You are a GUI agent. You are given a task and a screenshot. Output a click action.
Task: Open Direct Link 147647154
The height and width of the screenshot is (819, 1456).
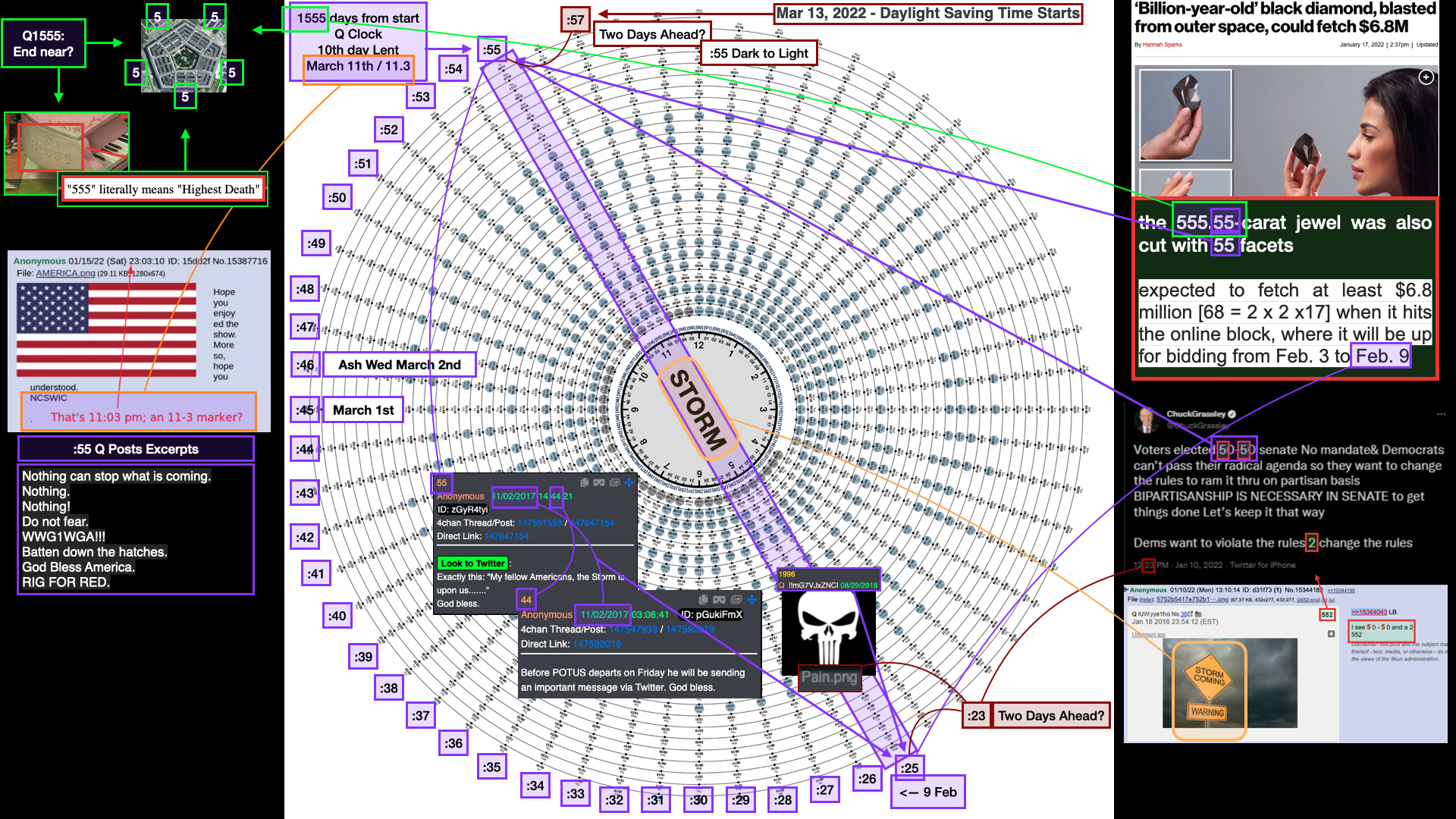(507, 536)
